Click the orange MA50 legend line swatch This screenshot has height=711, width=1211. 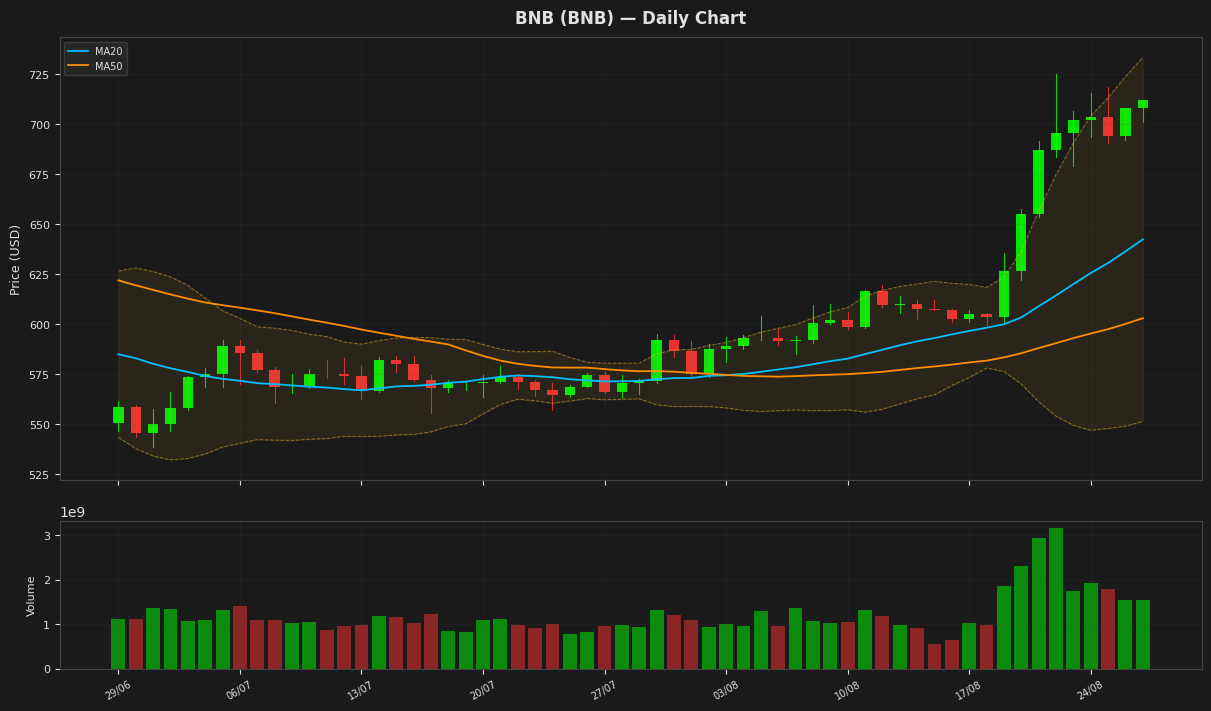78,66
